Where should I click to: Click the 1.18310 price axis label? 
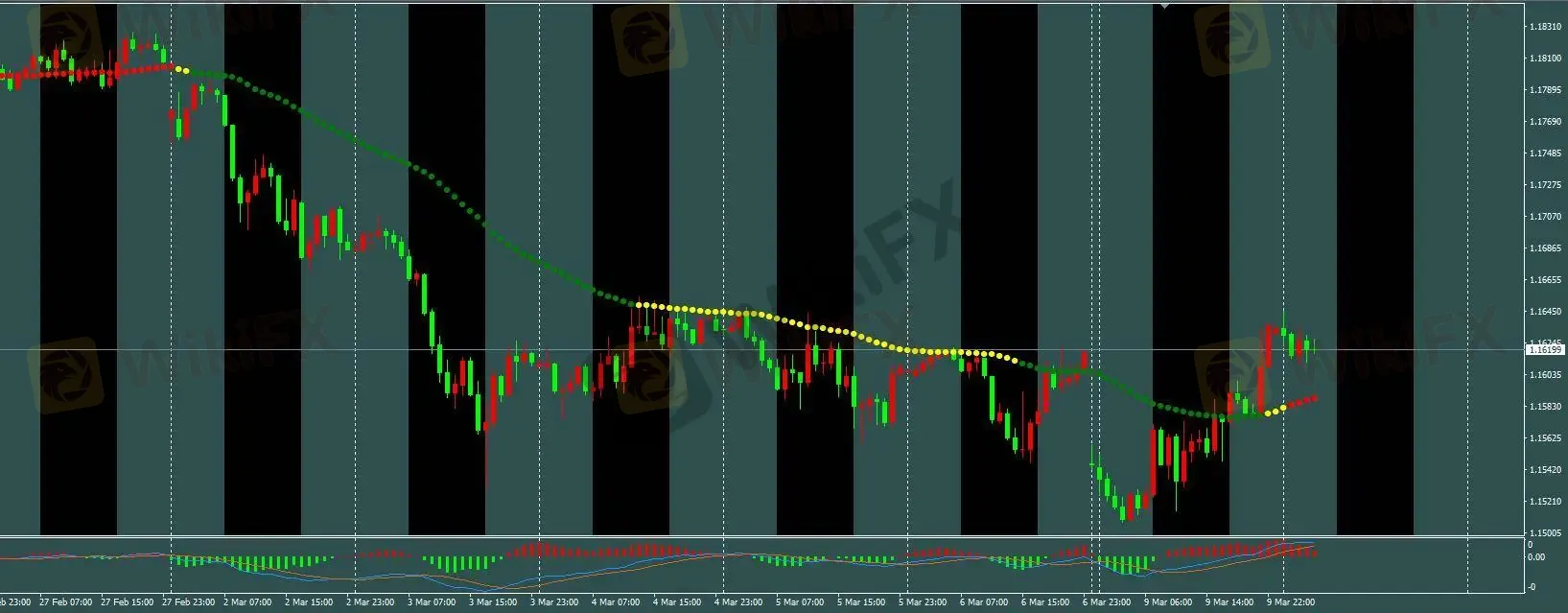tap(1543, 27)
